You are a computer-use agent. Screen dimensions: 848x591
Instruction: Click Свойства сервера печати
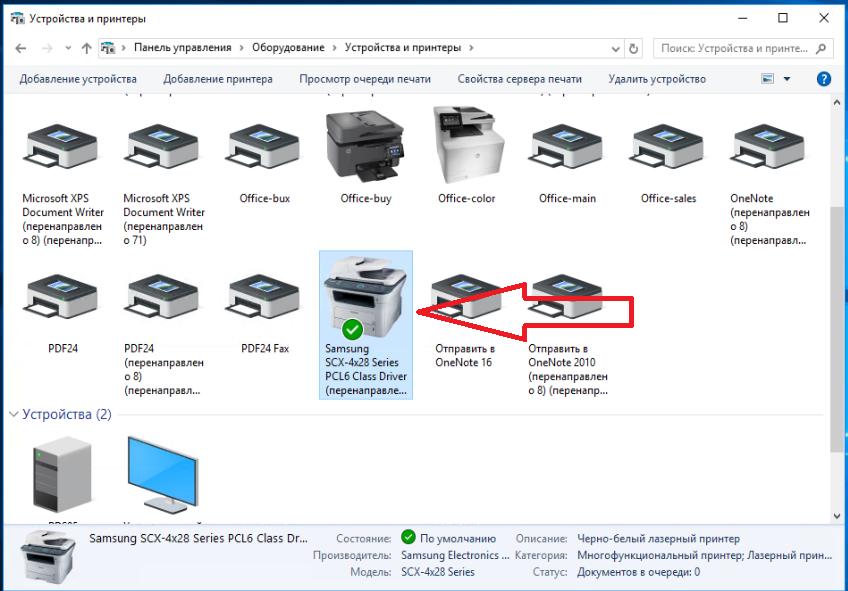520,79
